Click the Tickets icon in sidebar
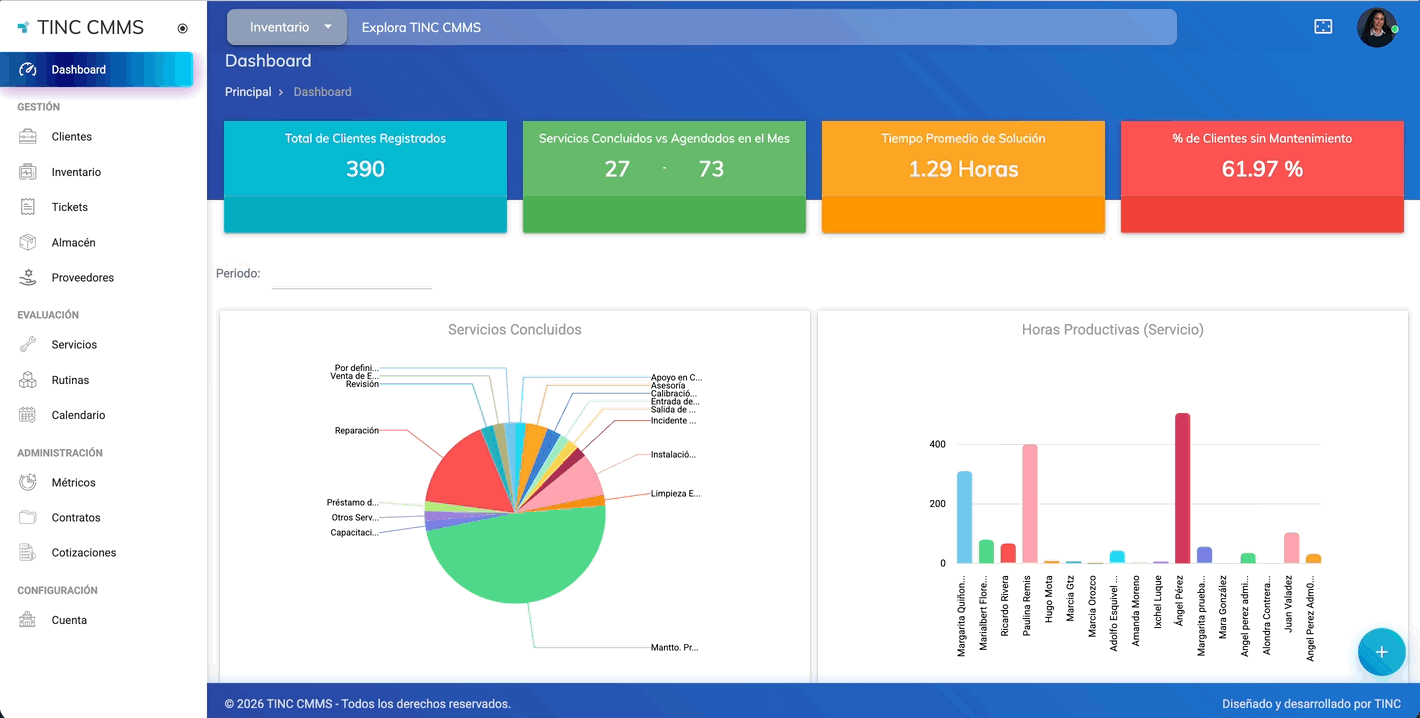The width and height of the screenshot is (1420, 718). coord(28,207)
